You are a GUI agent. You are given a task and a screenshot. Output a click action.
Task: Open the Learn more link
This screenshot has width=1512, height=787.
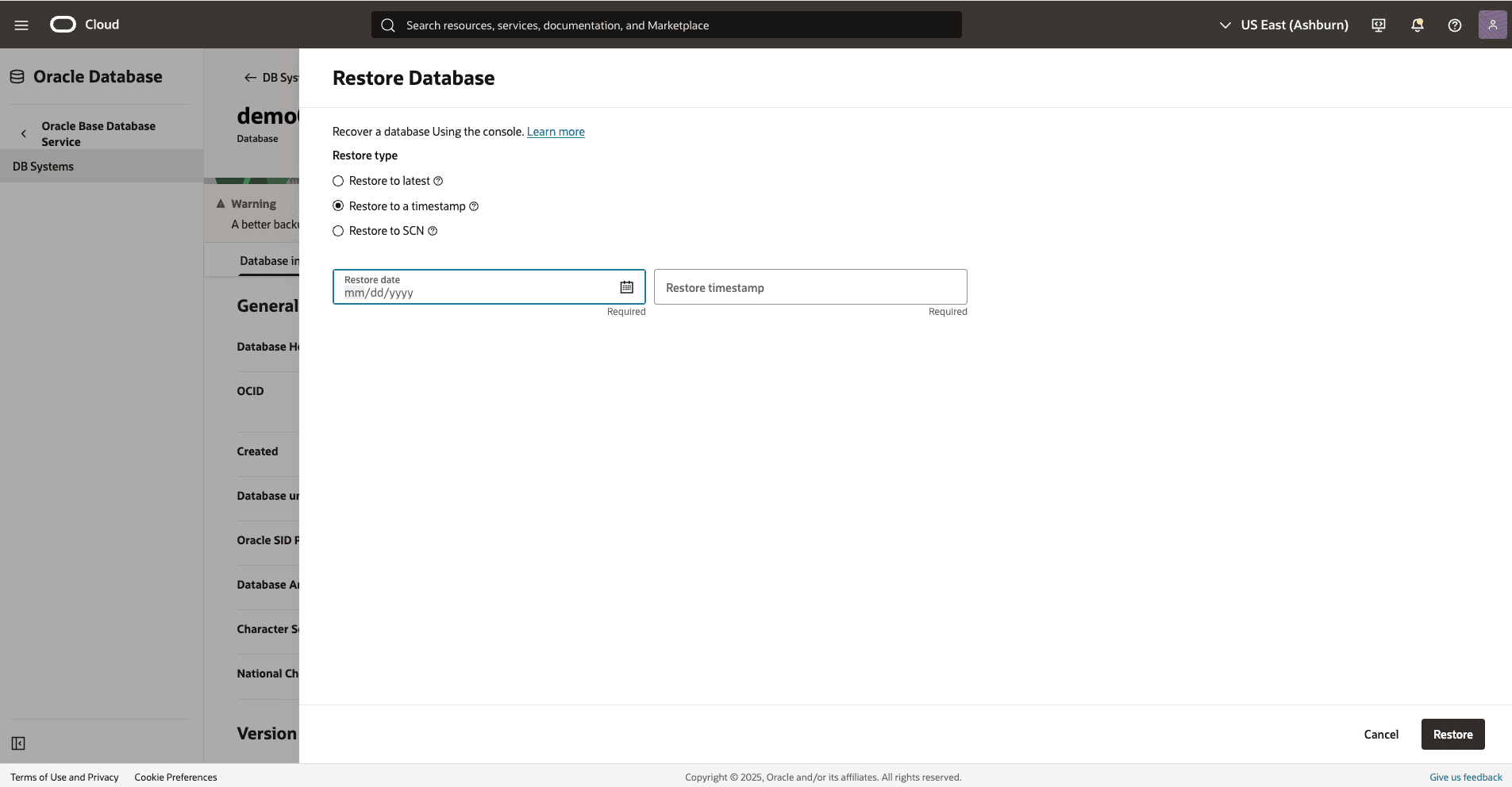pyautogui.click(x=555, y=132)
